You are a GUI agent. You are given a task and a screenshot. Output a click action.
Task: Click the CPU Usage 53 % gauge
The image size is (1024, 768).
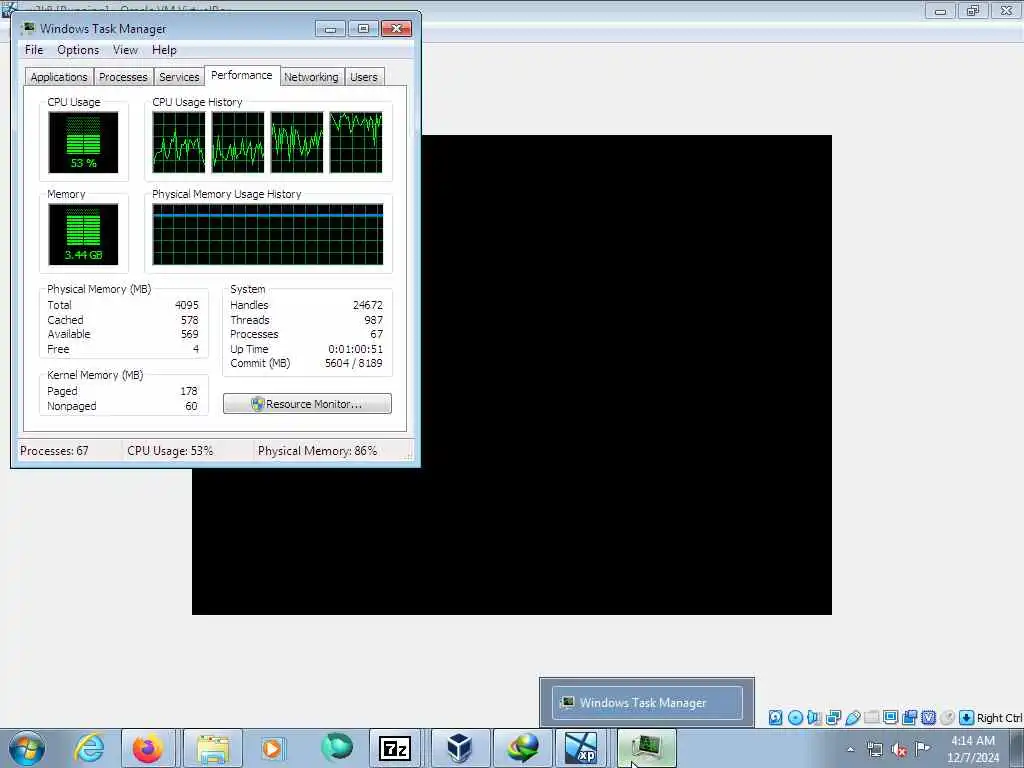[83, 142]
